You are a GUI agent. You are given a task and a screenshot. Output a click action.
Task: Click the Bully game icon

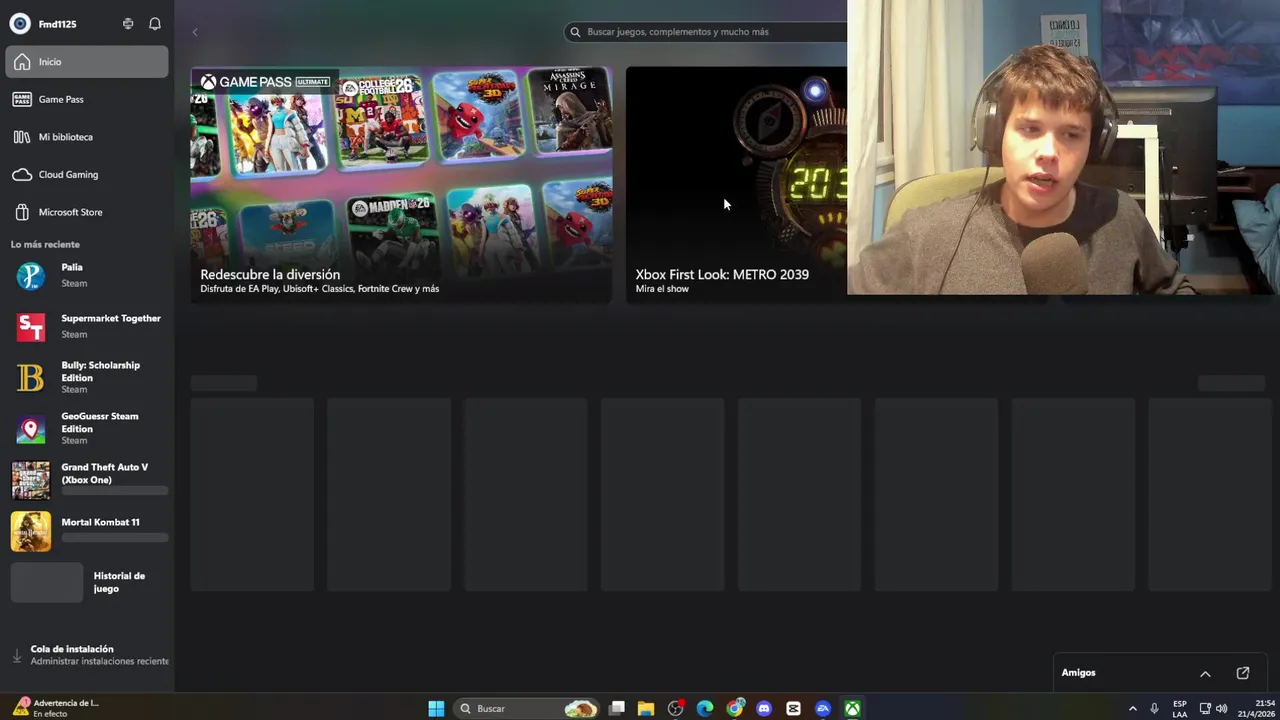click(x=31, y=377)
